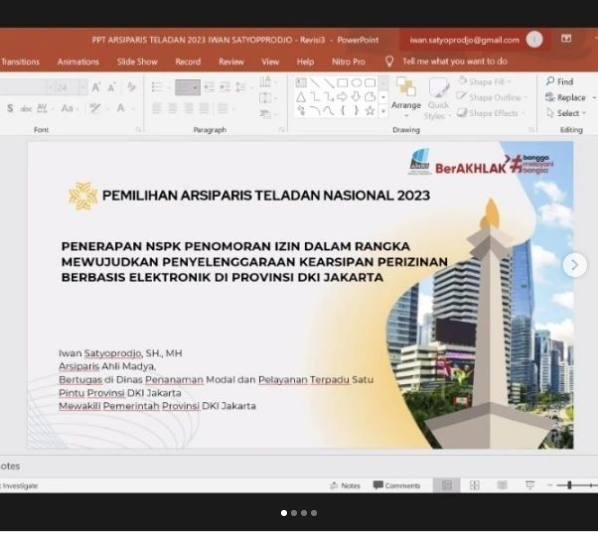Select the Right Arrow shape
Viewport: 598px width, 534px height.
click(x=342, y=97)
